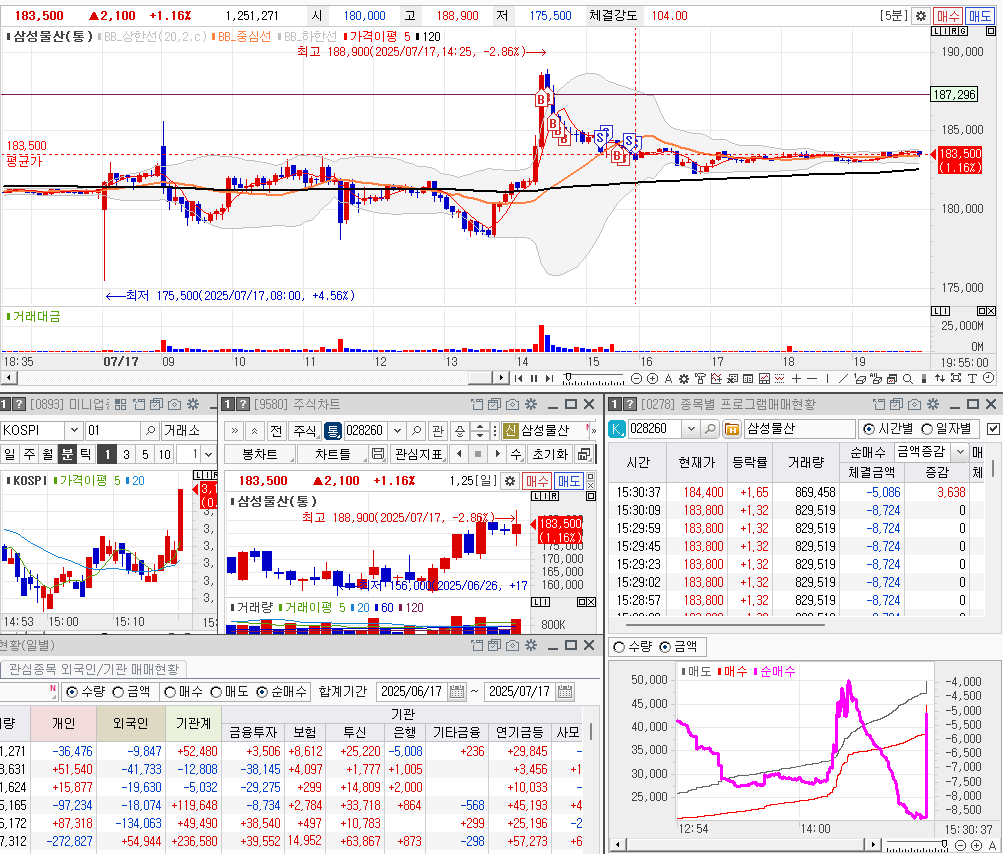1003x854 pixels.
Task: Click end date field 2025/07/17
Action: 519,692
